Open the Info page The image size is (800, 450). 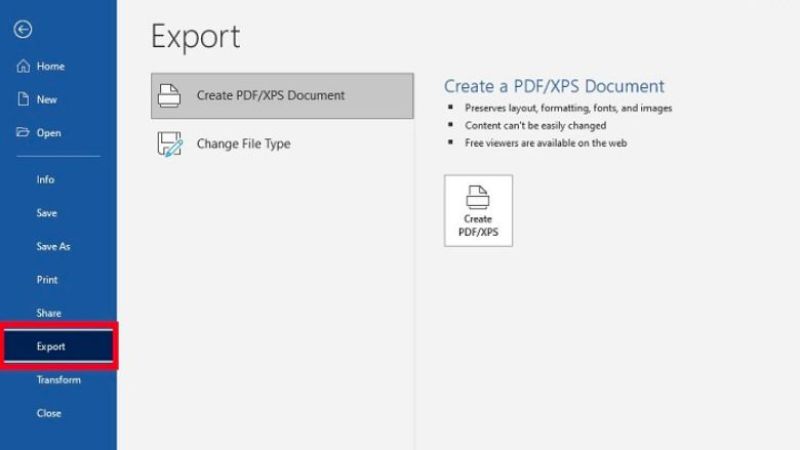[46, 180]
